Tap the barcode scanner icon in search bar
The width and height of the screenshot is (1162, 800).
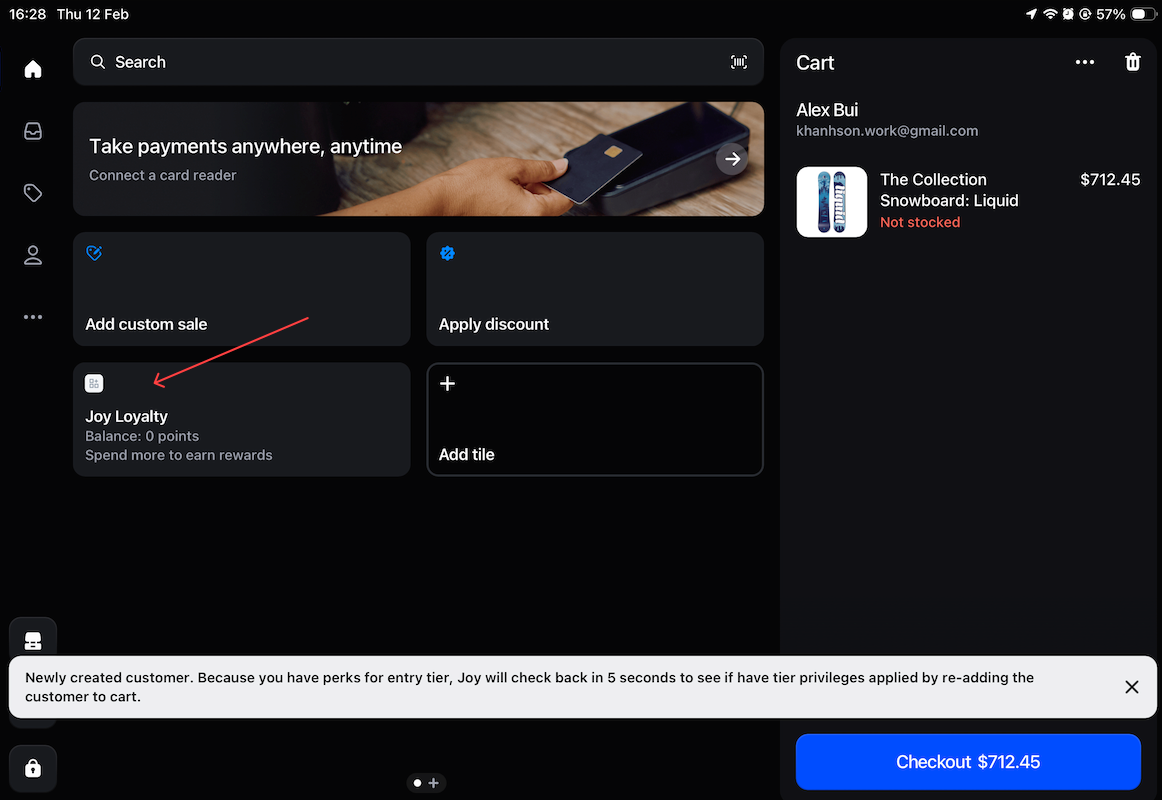(x=738, y=62)
